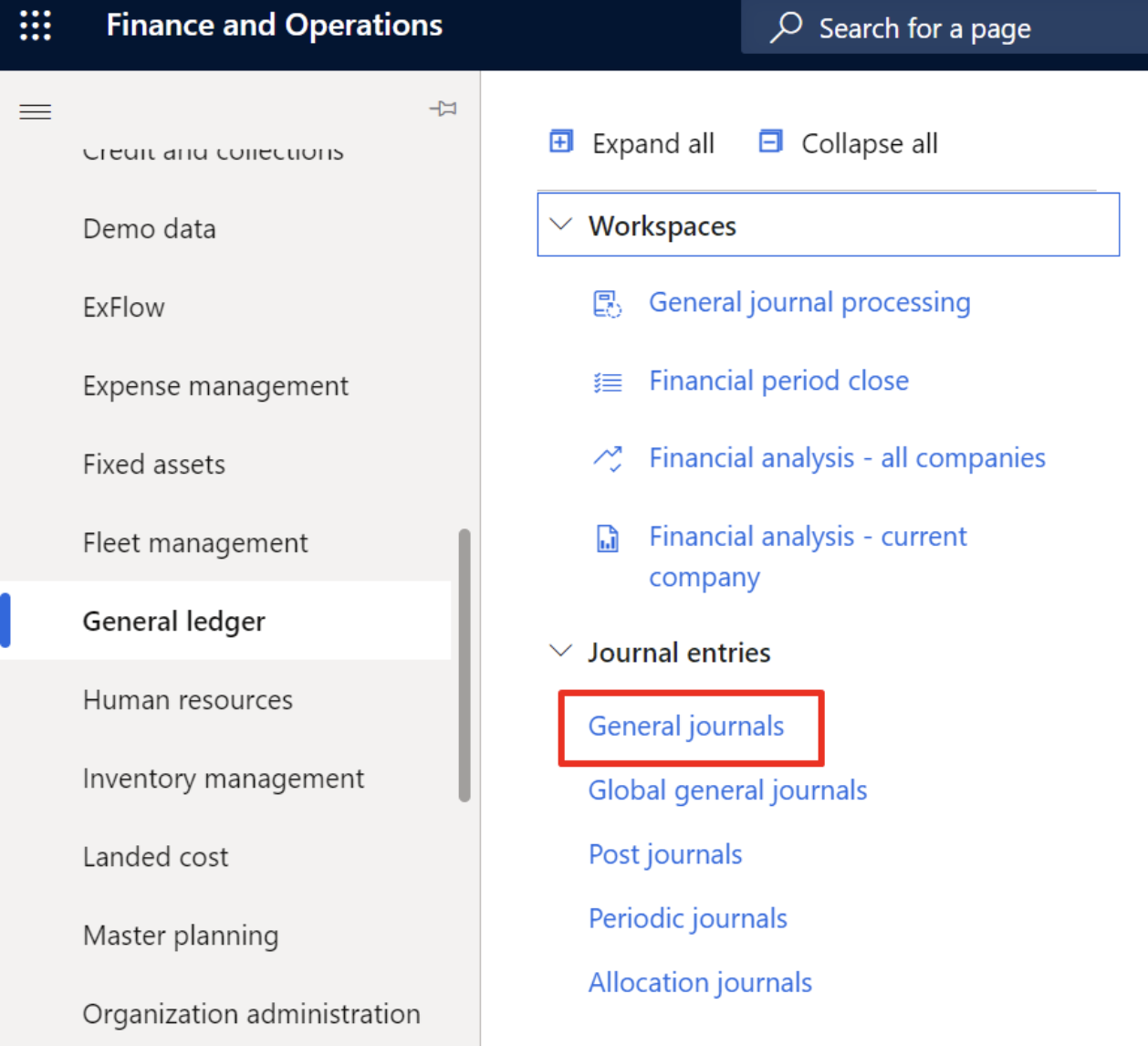This screenshot has width=1148, height=1046.
Task: Toggle the hamburger navigation menu icon
Action: (x=36, y=112)
